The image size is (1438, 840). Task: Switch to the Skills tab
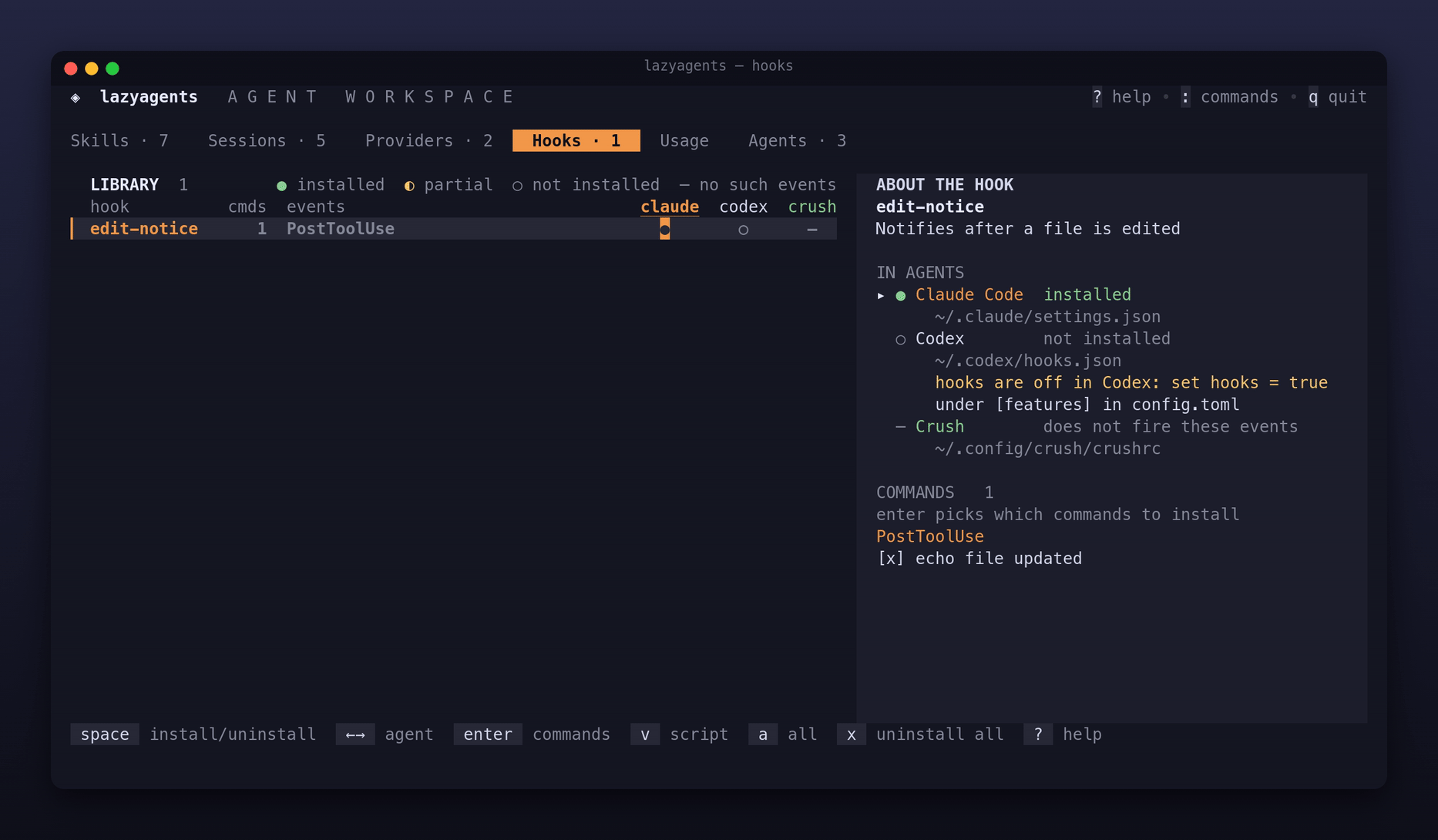click(119, 141)
